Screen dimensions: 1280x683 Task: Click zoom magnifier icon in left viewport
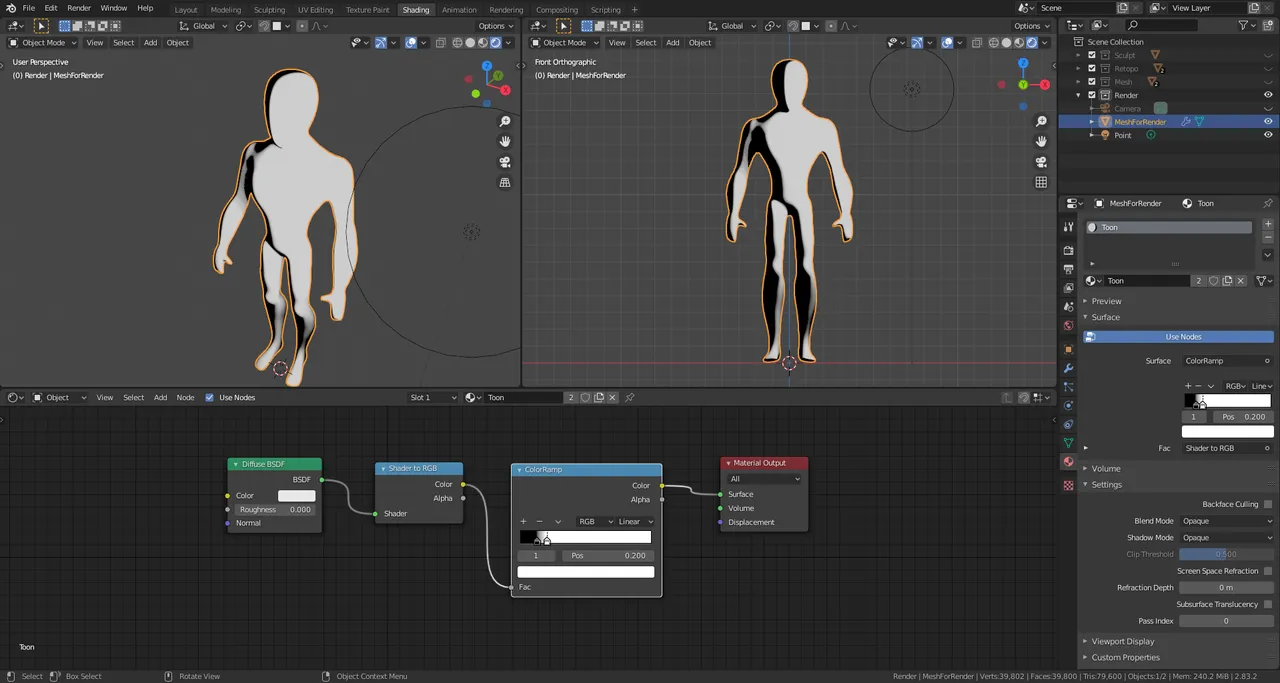pyautogui.click(x=505, y=121)
